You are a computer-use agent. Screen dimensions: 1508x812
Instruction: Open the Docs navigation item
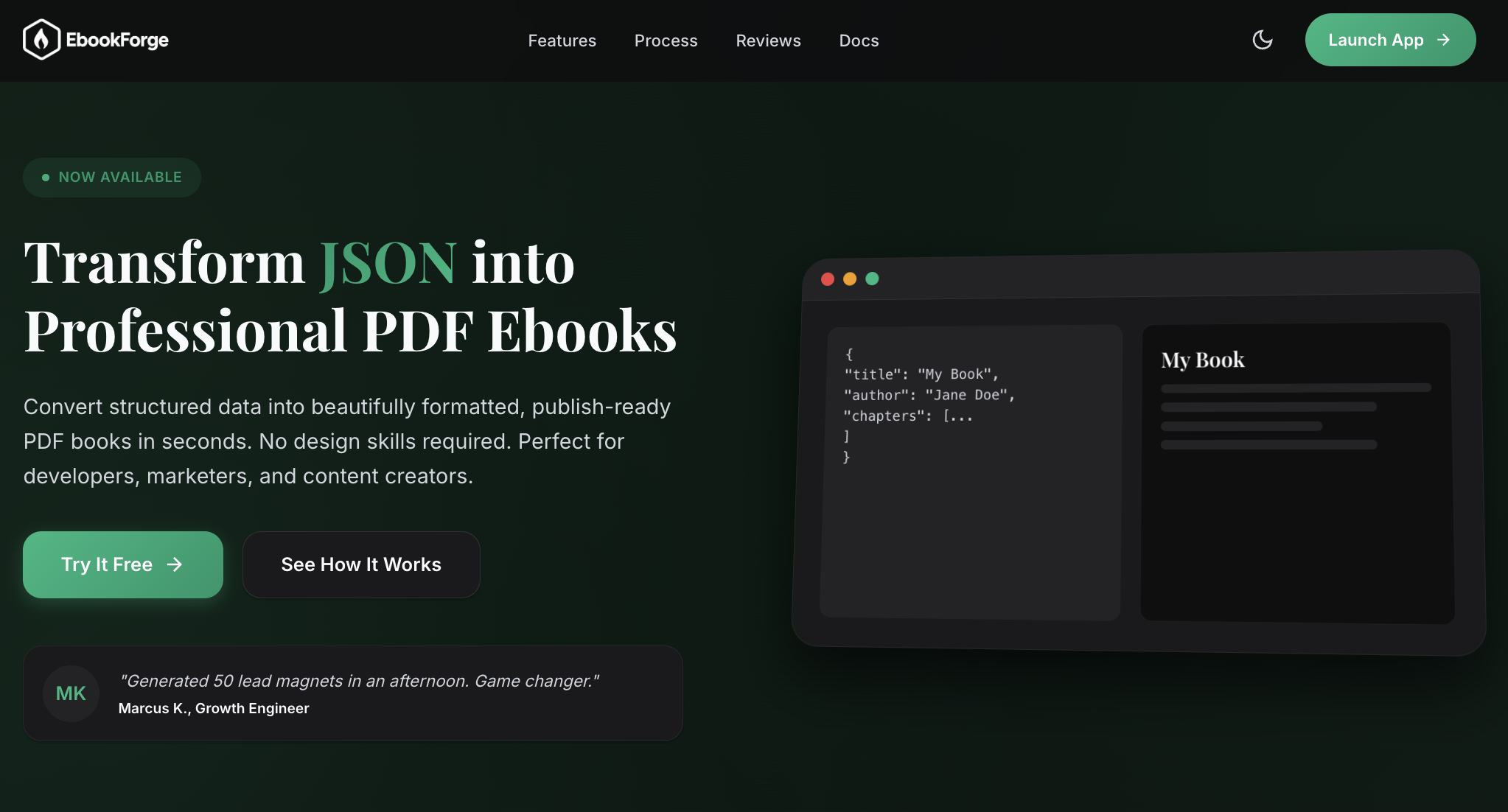click(x=858, y=41)
